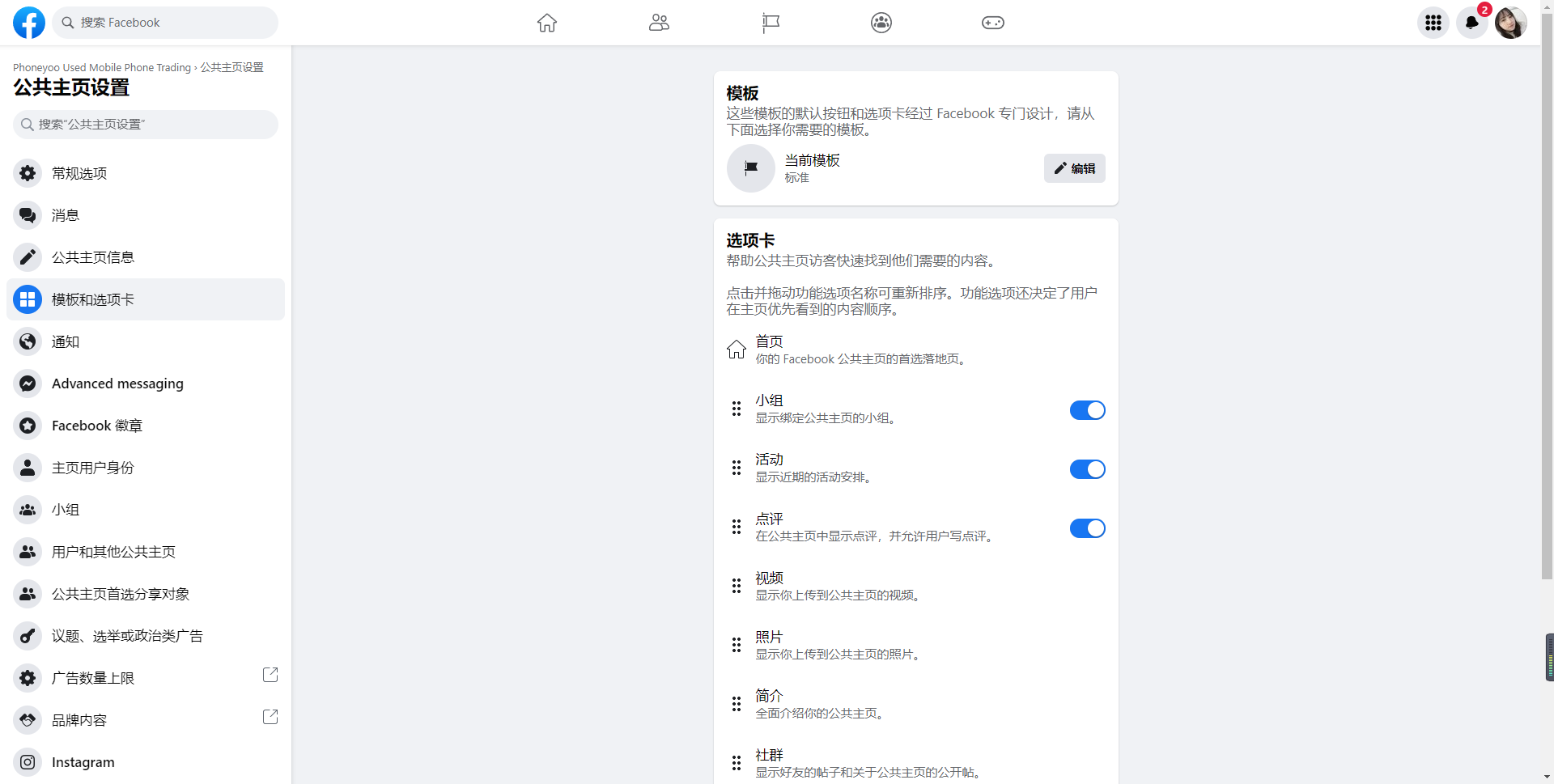The image size is (1554, 784).
Task: Open the Facebook home feed icon
Action: [x=546, y=23]
